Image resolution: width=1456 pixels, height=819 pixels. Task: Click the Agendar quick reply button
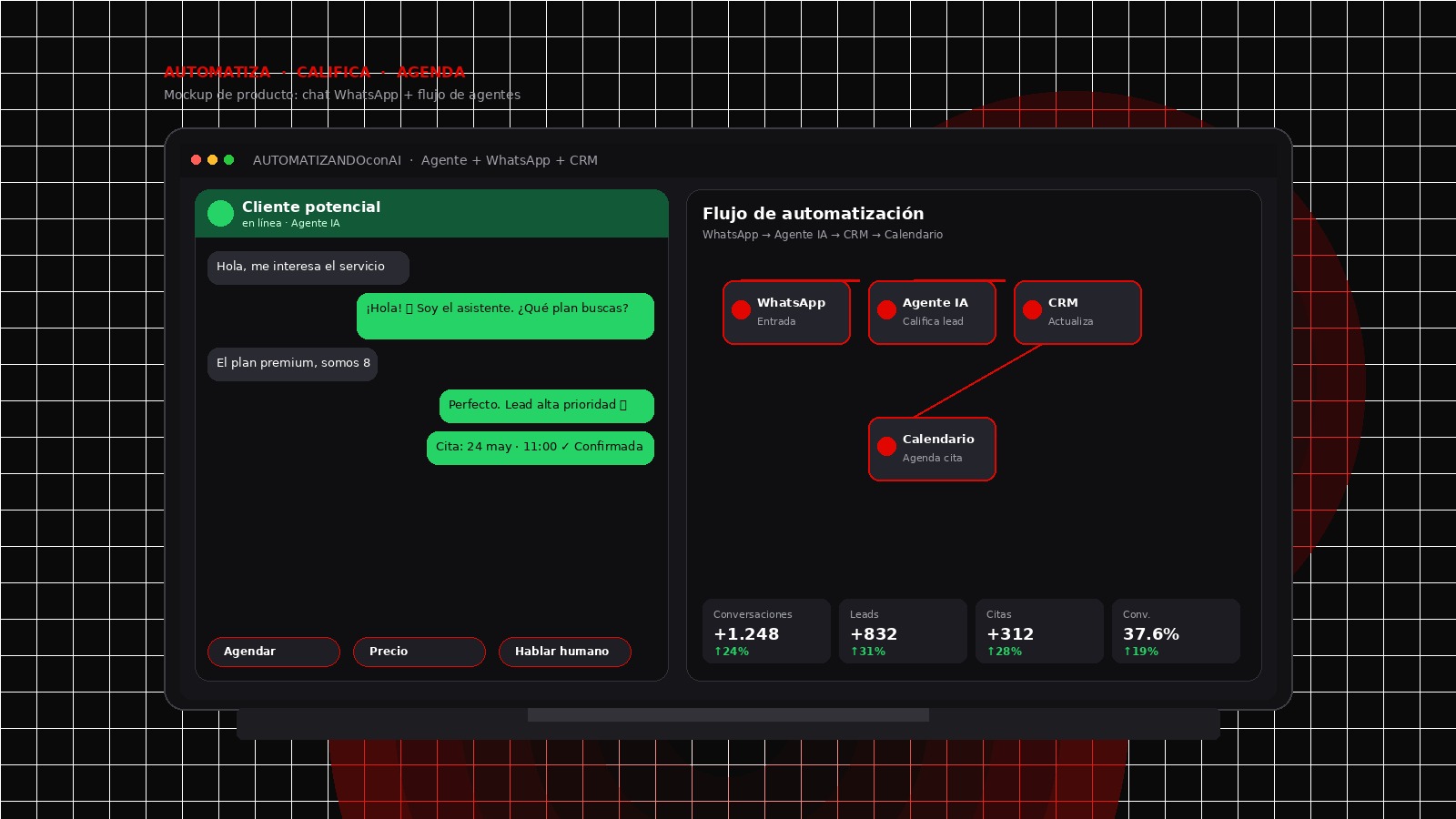[x=274, y=652]
